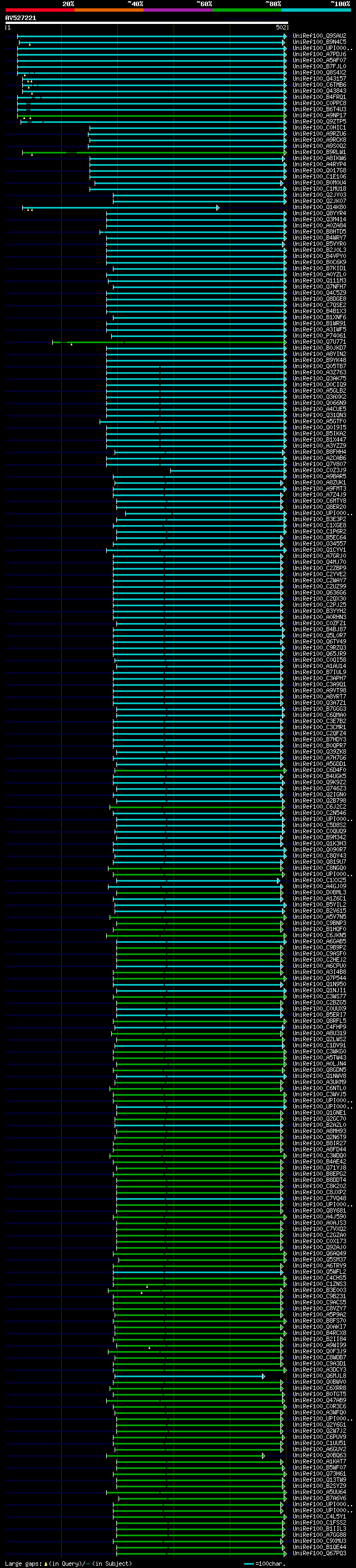
Task: Click the green alignment bar of A9NP17
Action: point(151,116)
